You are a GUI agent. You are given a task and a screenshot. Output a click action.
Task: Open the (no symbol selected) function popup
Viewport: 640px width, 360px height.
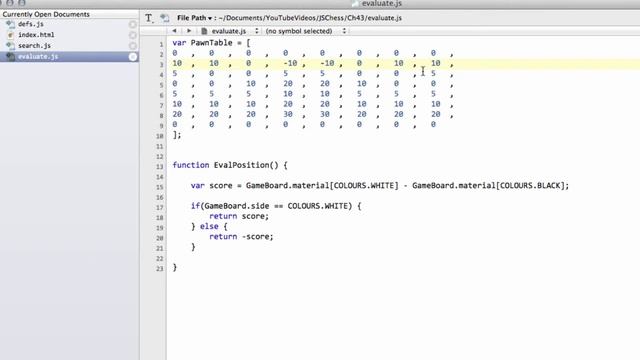tap(306, 31)
